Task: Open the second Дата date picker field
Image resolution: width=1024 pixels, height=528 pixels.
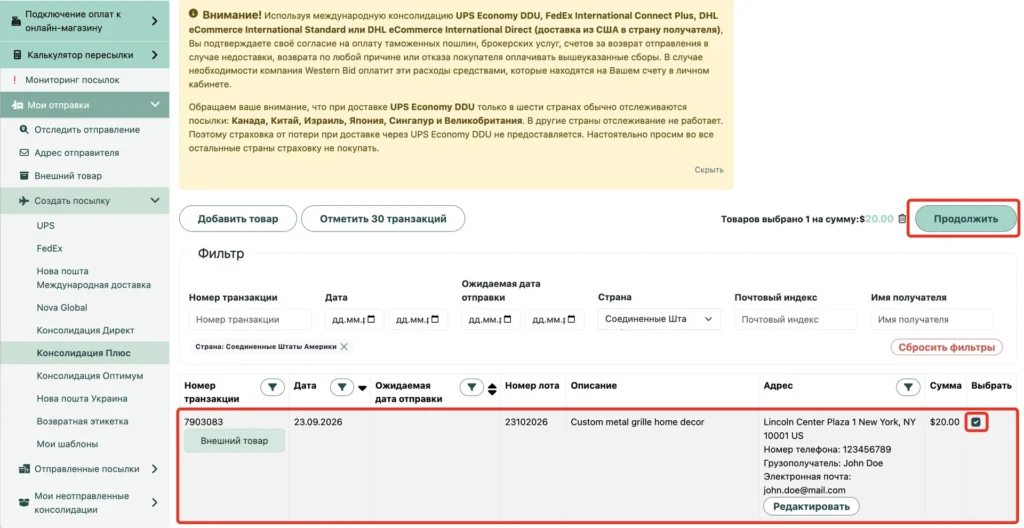Action: pyautogui.click(x=418, y=320)
